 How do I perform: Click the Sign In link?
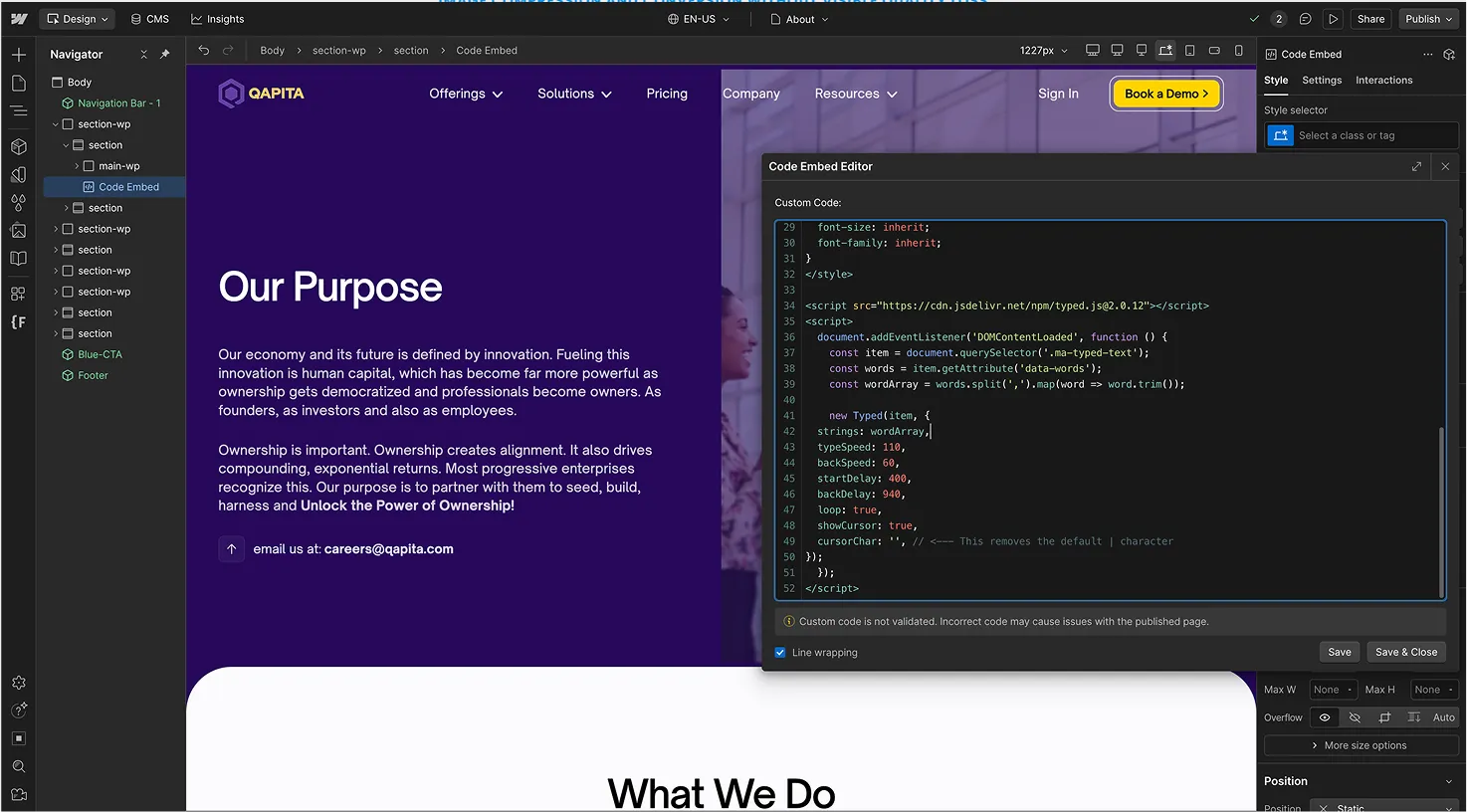point(1058,94)
